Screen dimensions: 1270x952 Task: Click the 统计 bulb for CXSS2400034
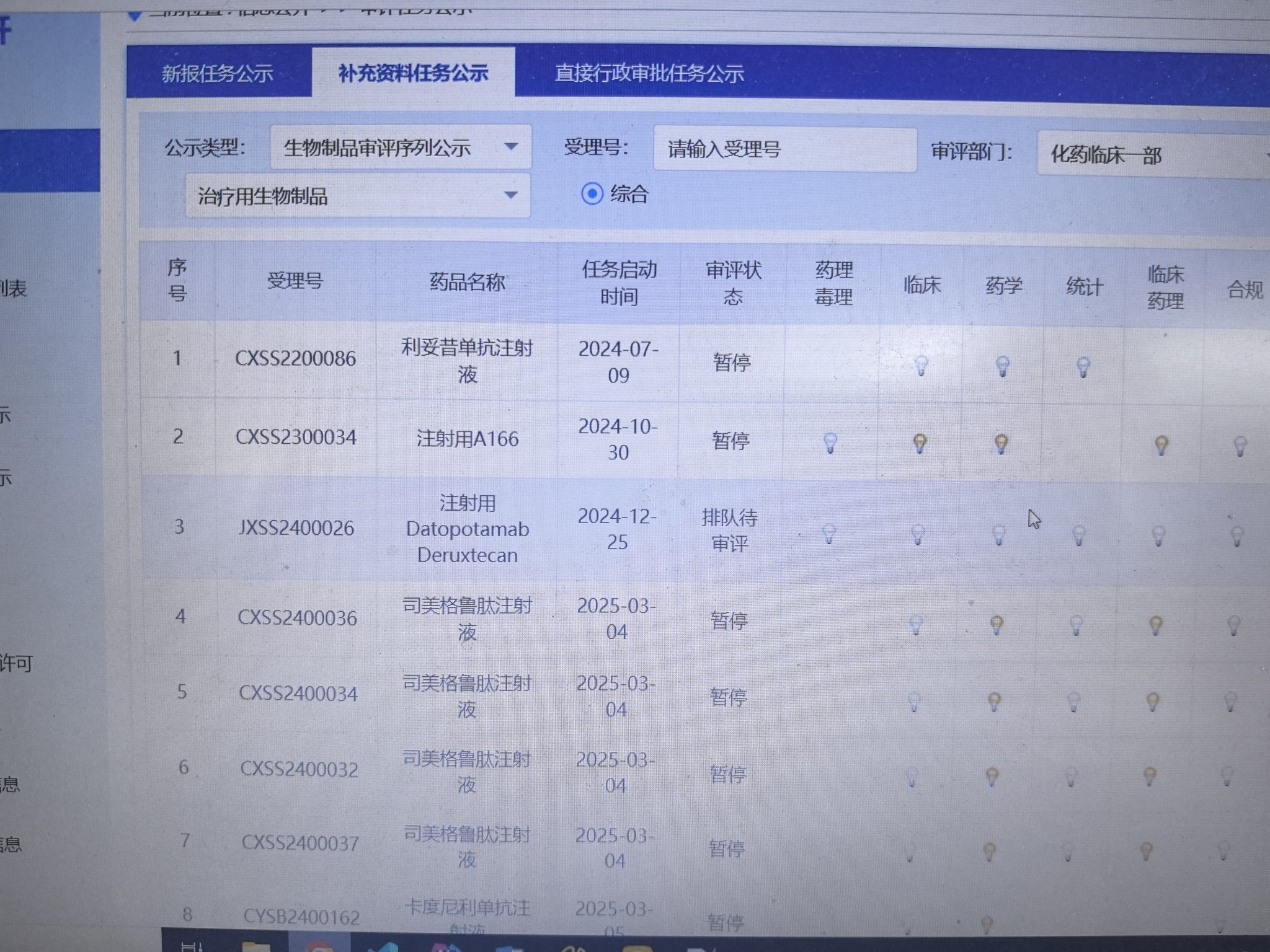point(1074,702)
